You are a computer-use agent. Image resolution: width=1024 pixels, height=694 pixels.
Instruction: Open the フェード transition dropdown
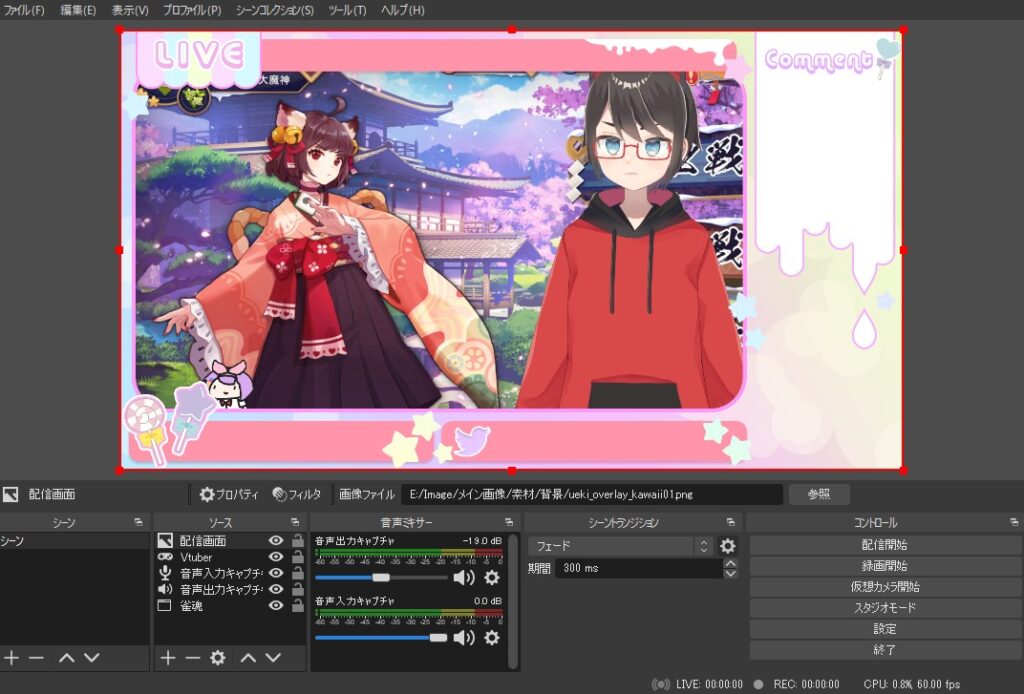(613, 546)
